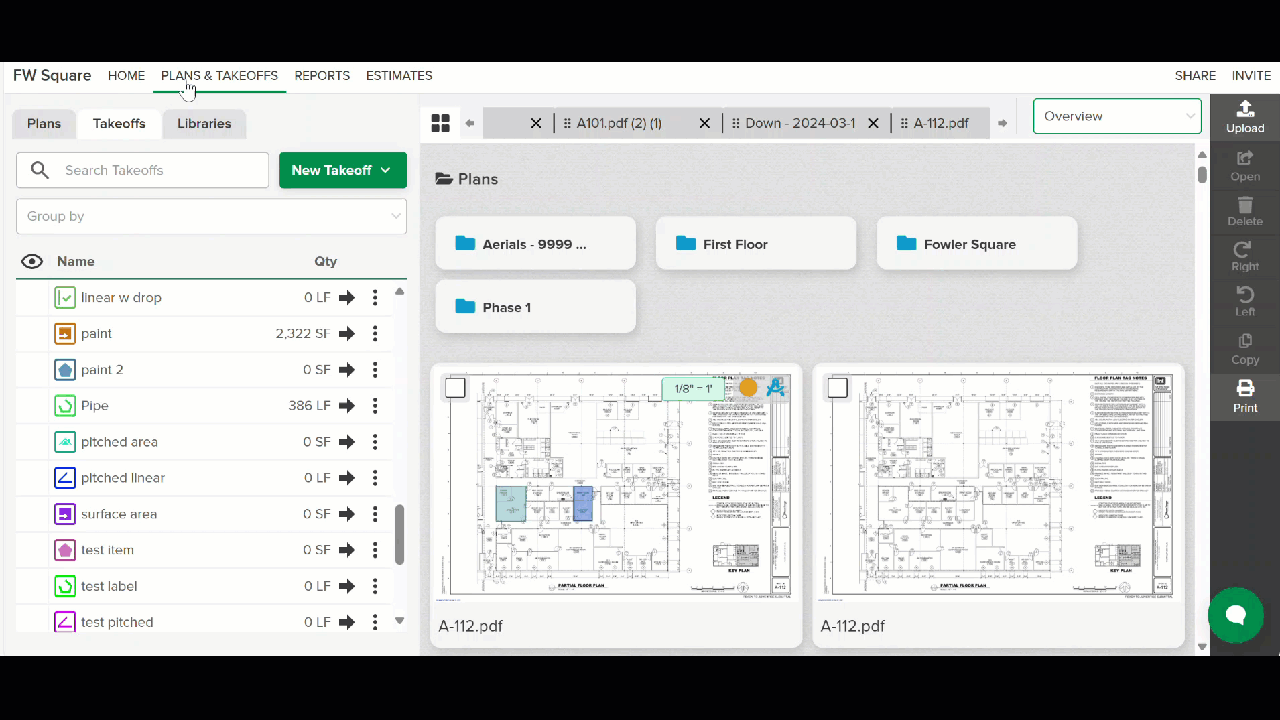Click arrow icon on Pipe row

[x=346, y=406]
